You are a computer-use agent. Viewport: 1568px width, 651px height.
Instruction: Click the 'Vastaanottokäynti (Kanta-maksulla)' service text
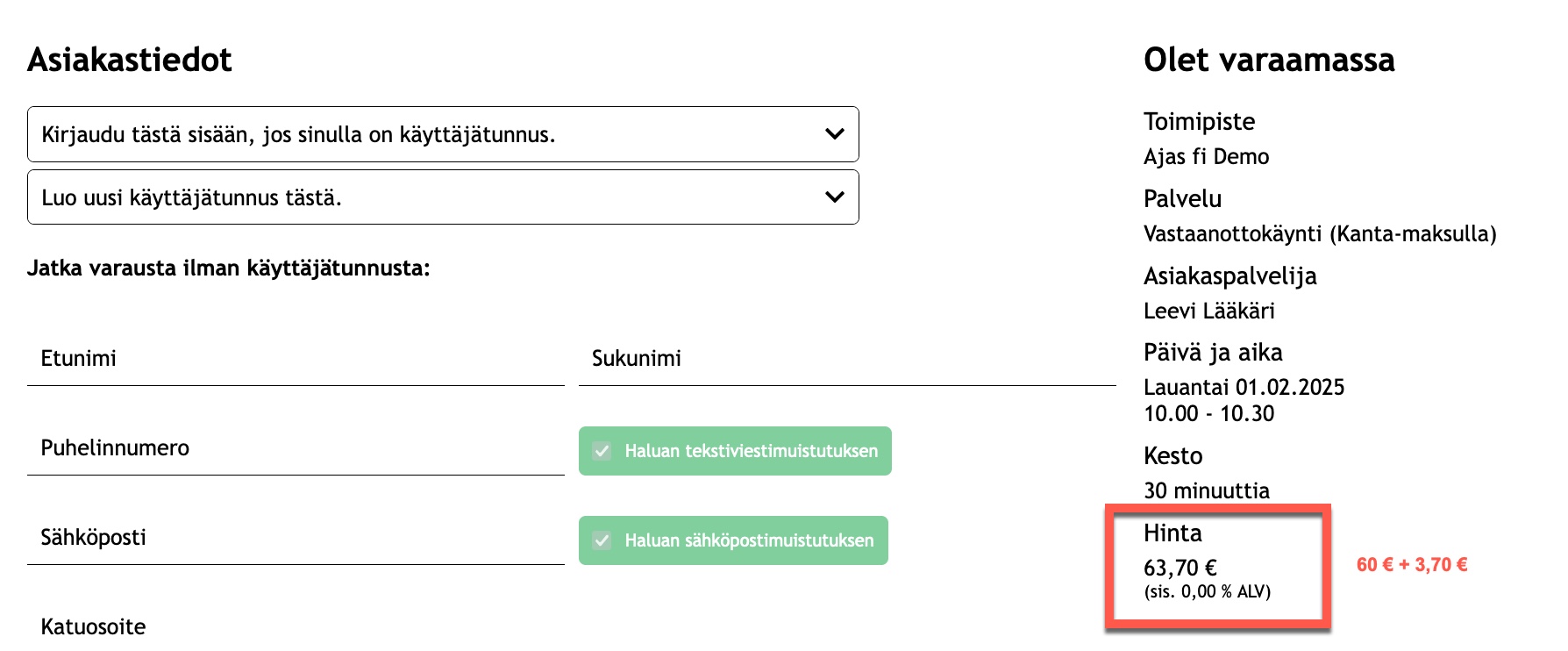[x=1319, y=233]
